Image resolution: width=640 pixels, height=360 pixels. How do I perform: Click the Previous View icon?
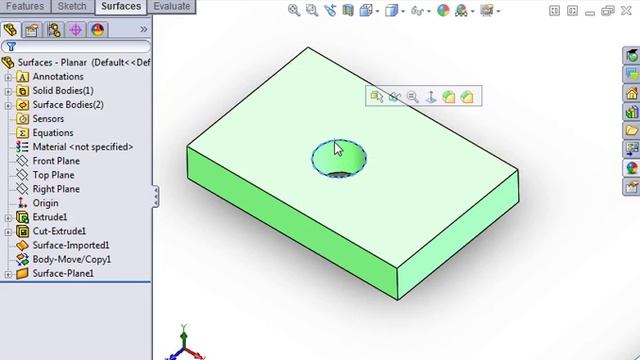330,10
